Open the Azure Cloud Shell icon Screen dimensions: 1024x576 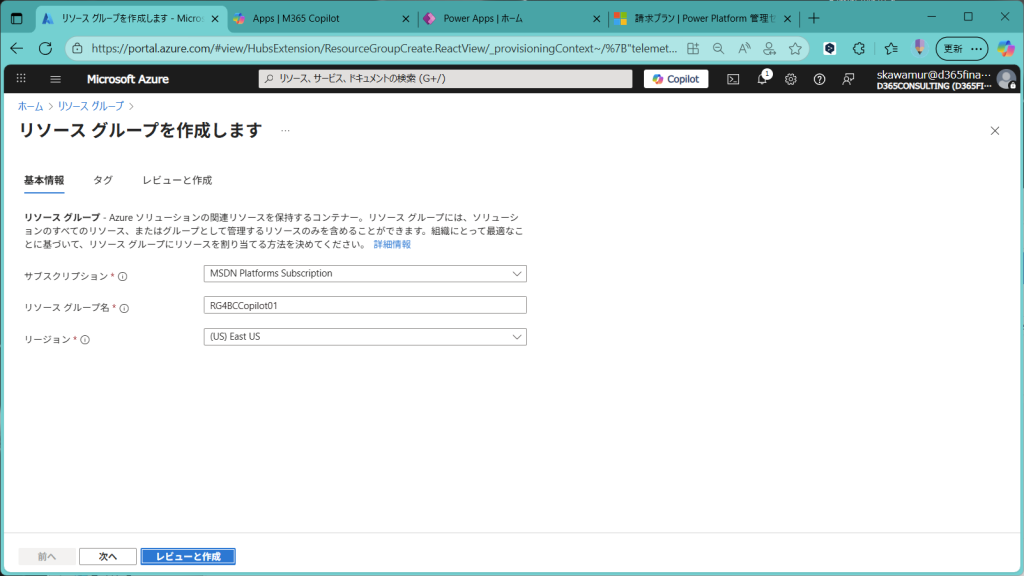pos(733,79)
